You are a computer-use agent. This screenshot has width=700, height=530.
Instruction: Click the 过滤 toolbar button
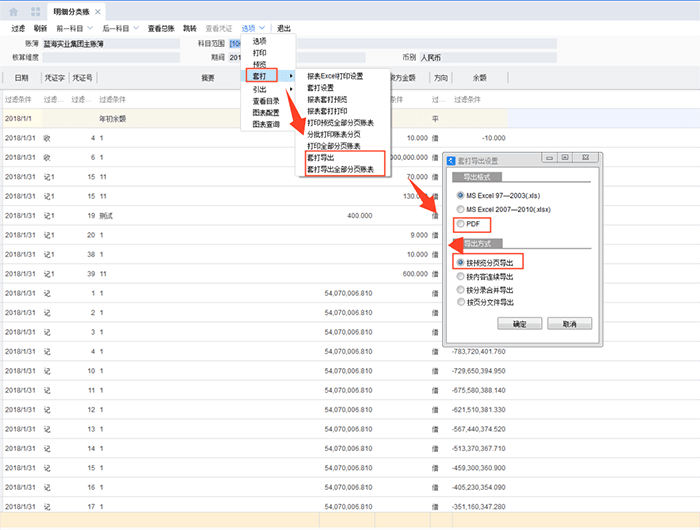(17, 28)
